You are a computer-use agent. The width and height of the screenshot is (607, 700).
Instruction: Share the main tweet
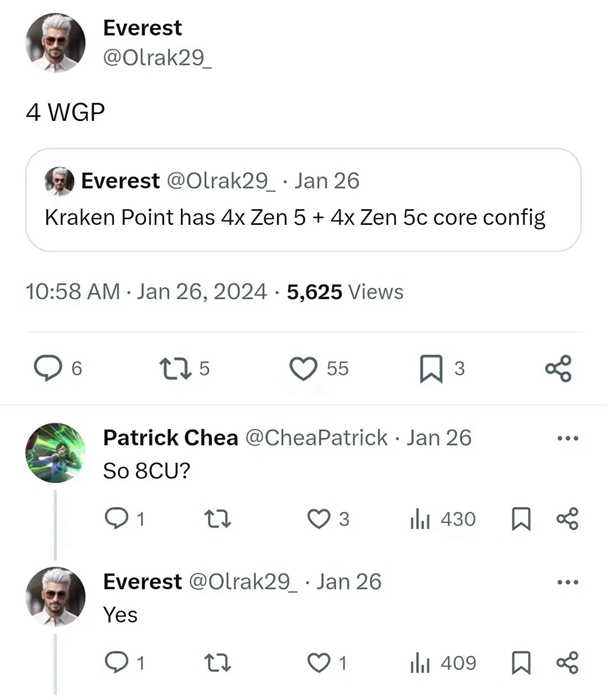click(558, 369)
